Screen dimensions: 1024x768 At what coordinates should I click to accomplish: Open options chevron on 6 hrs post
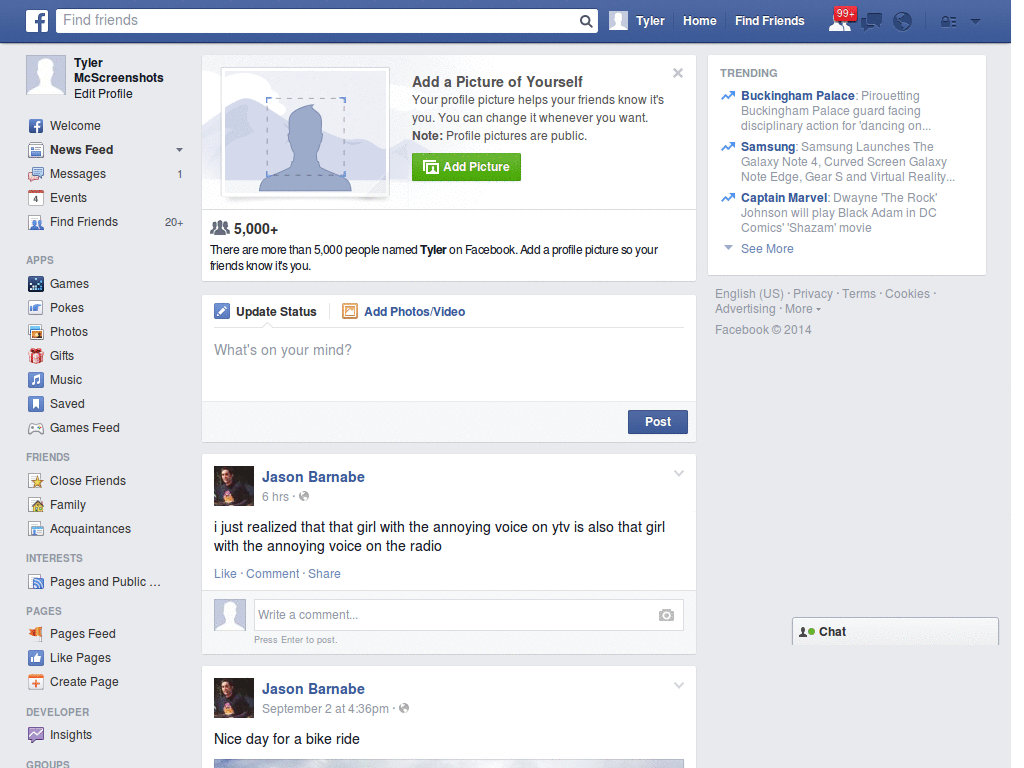coord(679,473)
